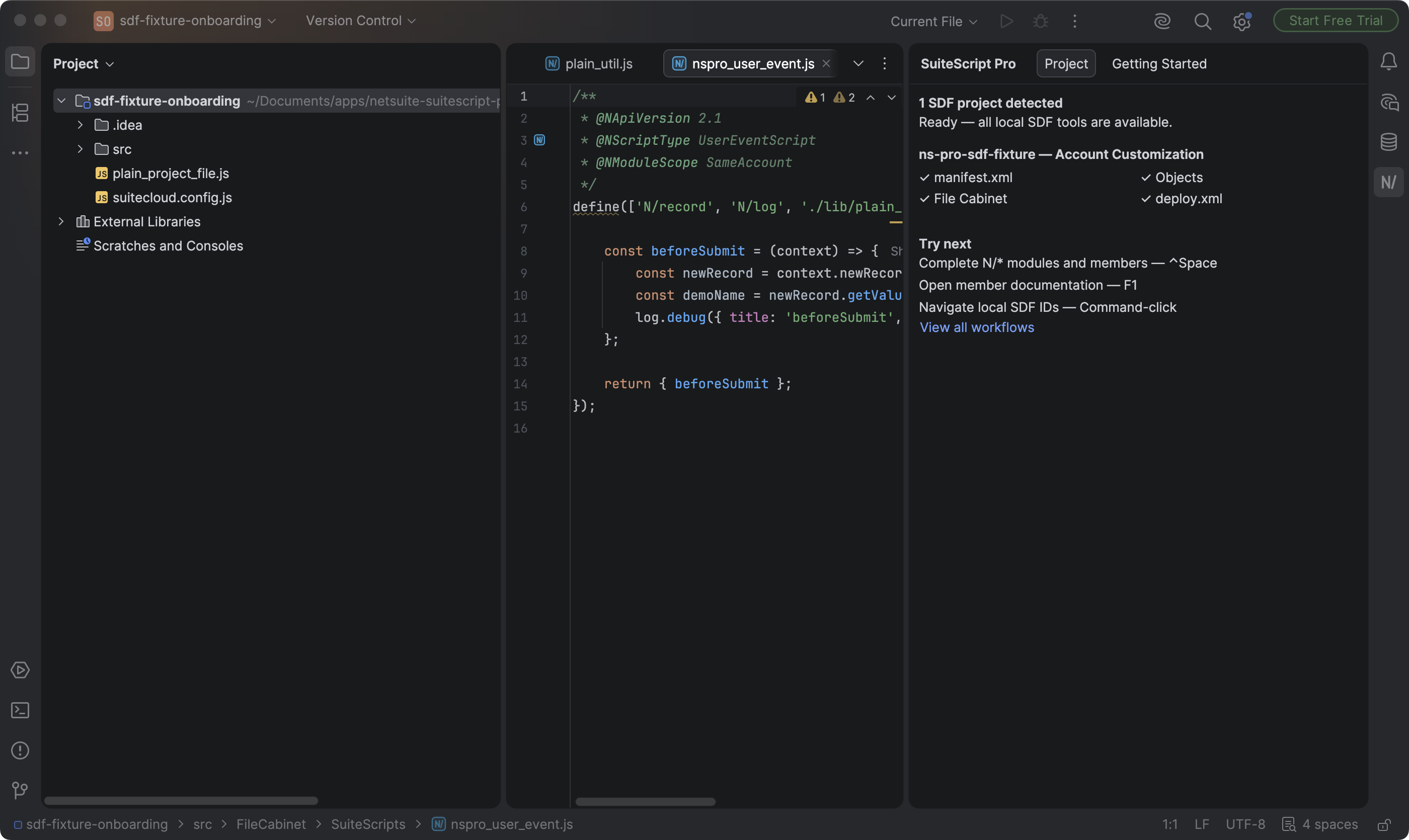
Task: Click the Run button in toolbar
Action: [1006, 21]
